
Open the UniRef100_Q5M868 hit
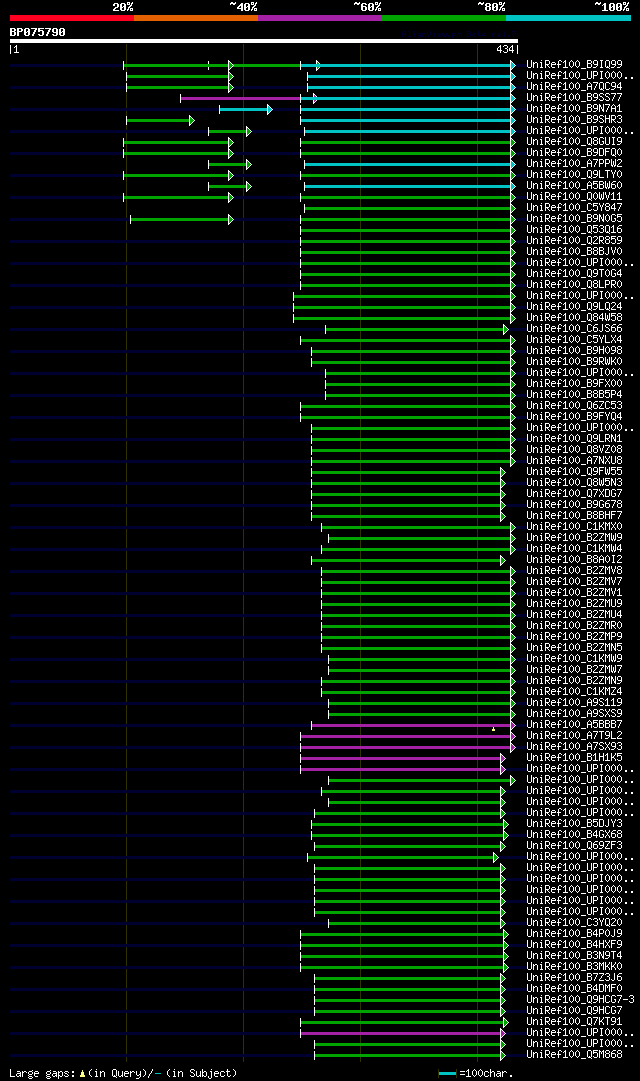pyautogui.click(x=574, y=1055)
